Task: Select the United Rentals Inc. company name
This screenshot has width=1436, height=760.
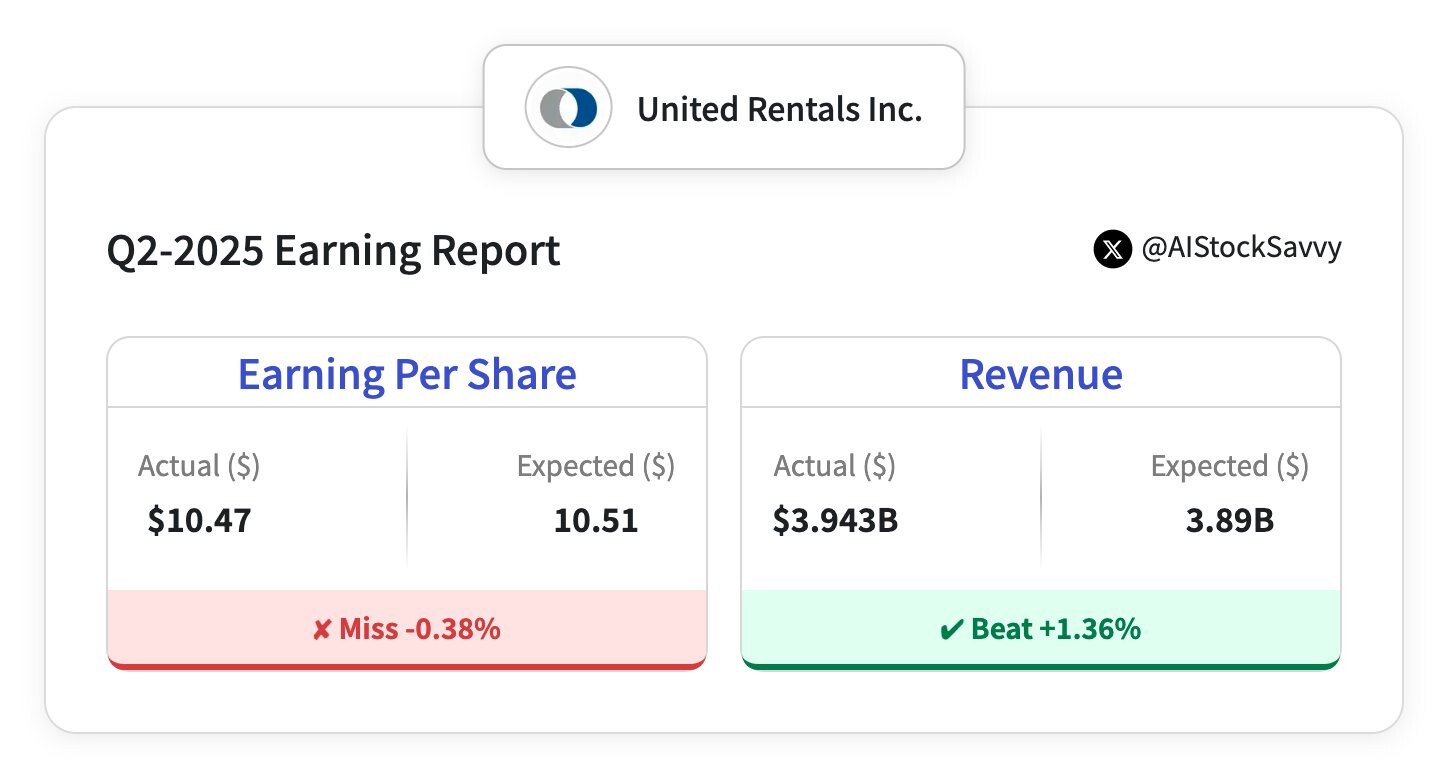Action: coord(779,109)
